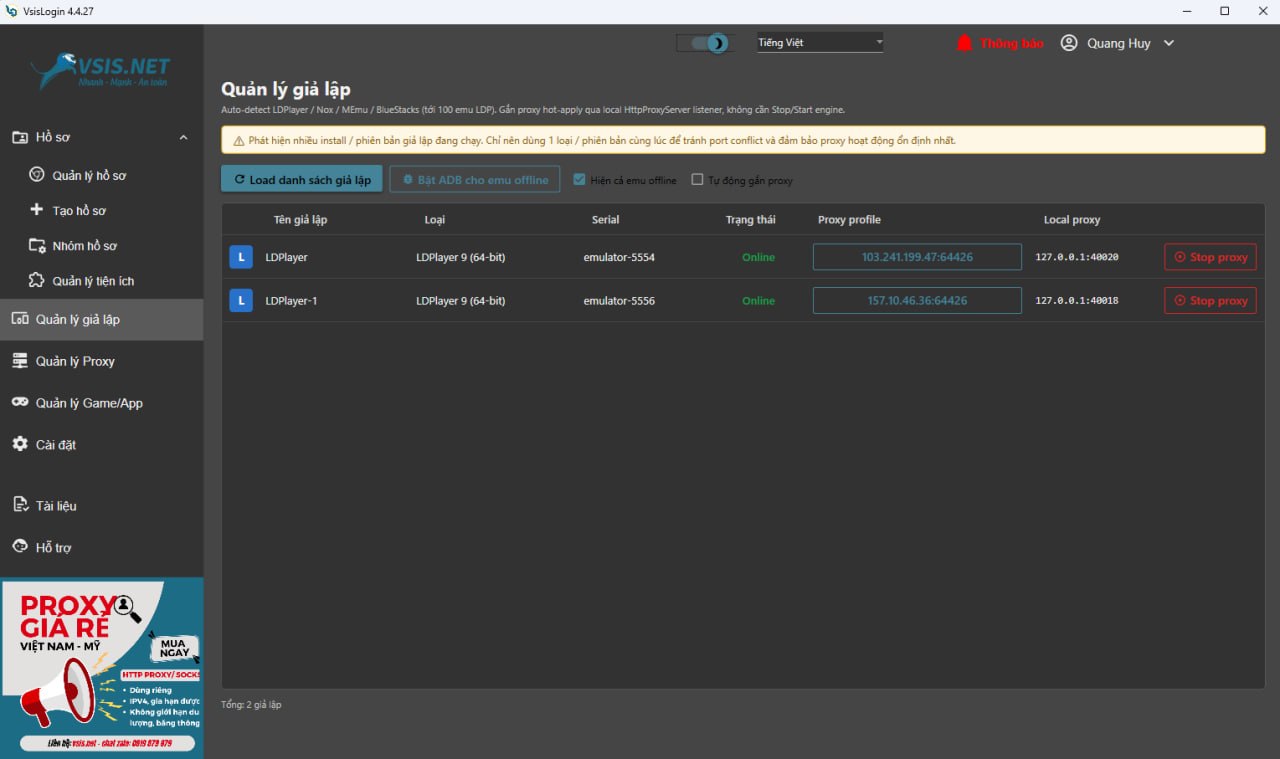Click the Hồ sơ folder icon
The width and height of the screenshot is (1280, 759).
[20, 137]
